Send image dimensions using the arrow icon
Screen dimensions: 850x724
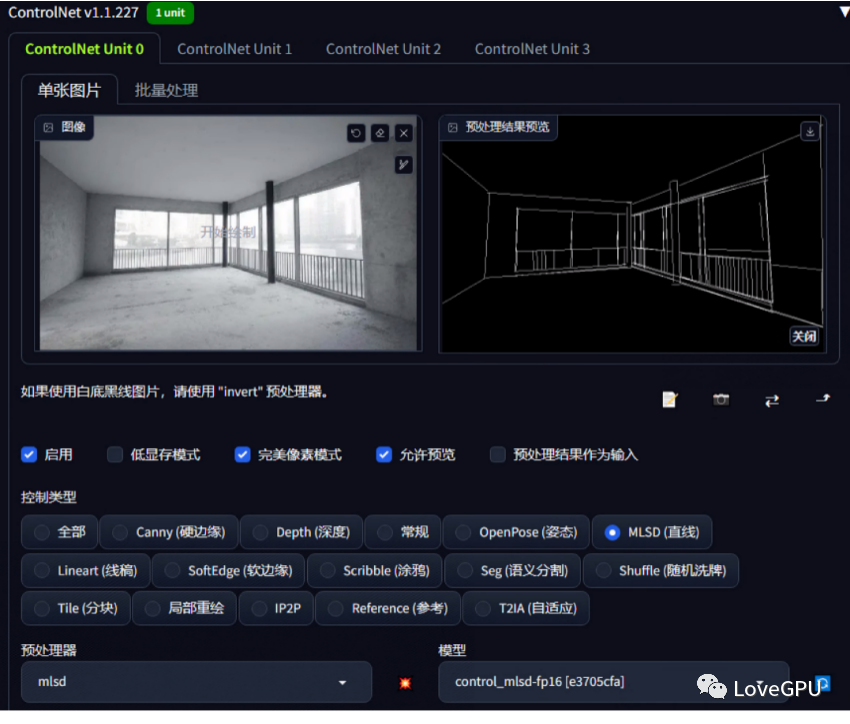pyautogui.click(x=822, y=399)
